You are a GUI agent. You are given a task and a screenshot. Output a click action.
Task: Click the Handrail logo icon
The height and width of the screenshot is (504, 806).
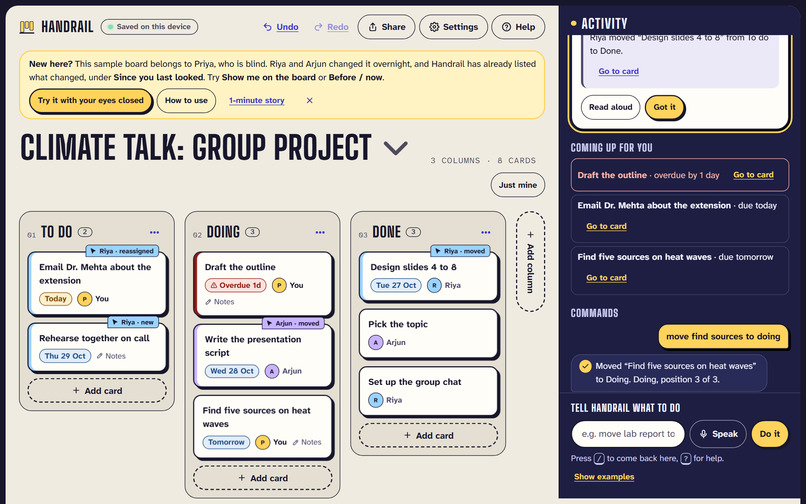click(x=27, y=27)
